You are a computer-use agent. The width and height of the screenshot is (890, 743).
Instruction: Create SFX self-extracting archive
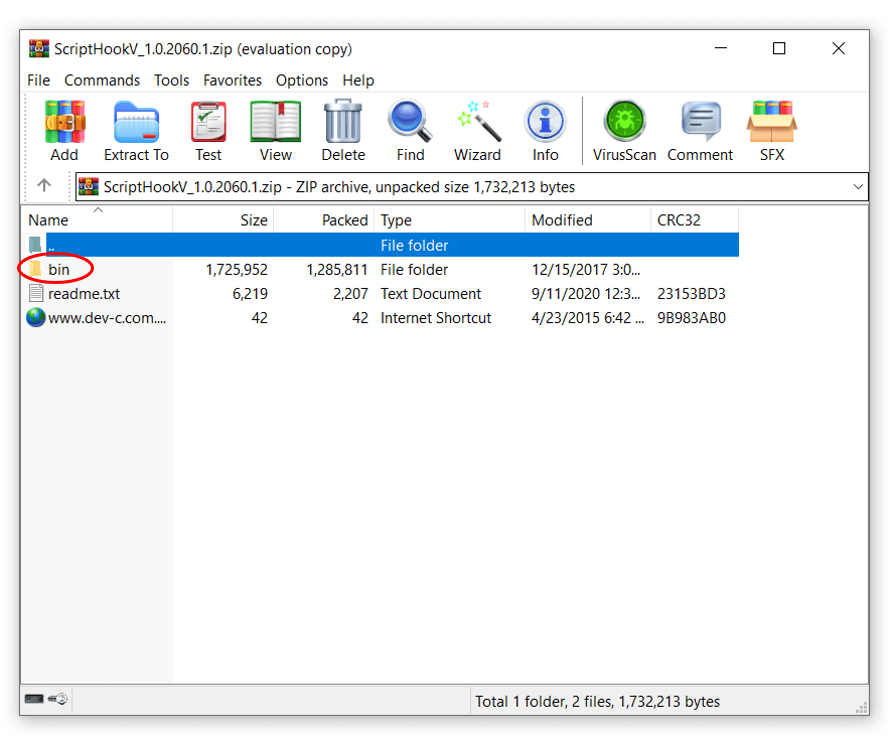(771, 130)
